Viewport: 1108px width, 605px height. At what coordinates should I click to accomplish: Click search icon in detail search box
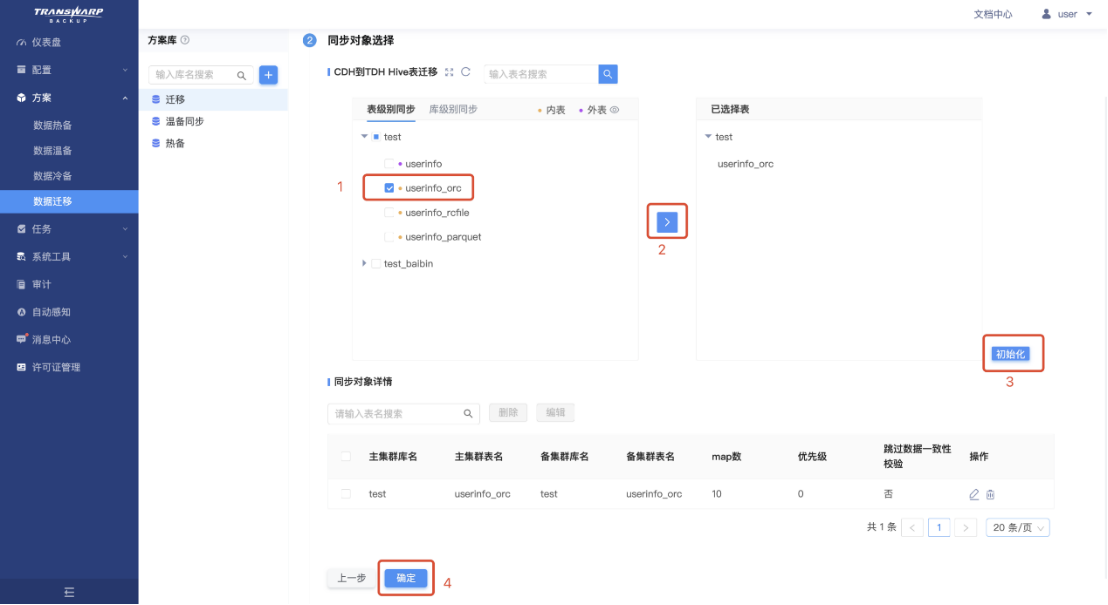pos(468,413)
